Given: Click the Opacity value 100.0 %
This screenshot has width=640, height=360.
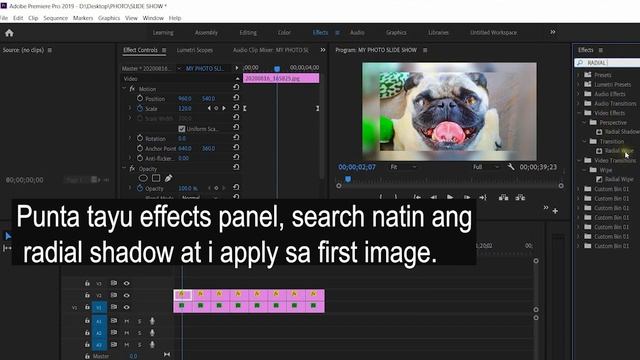Looking at the screenshot, I should 188,188.
